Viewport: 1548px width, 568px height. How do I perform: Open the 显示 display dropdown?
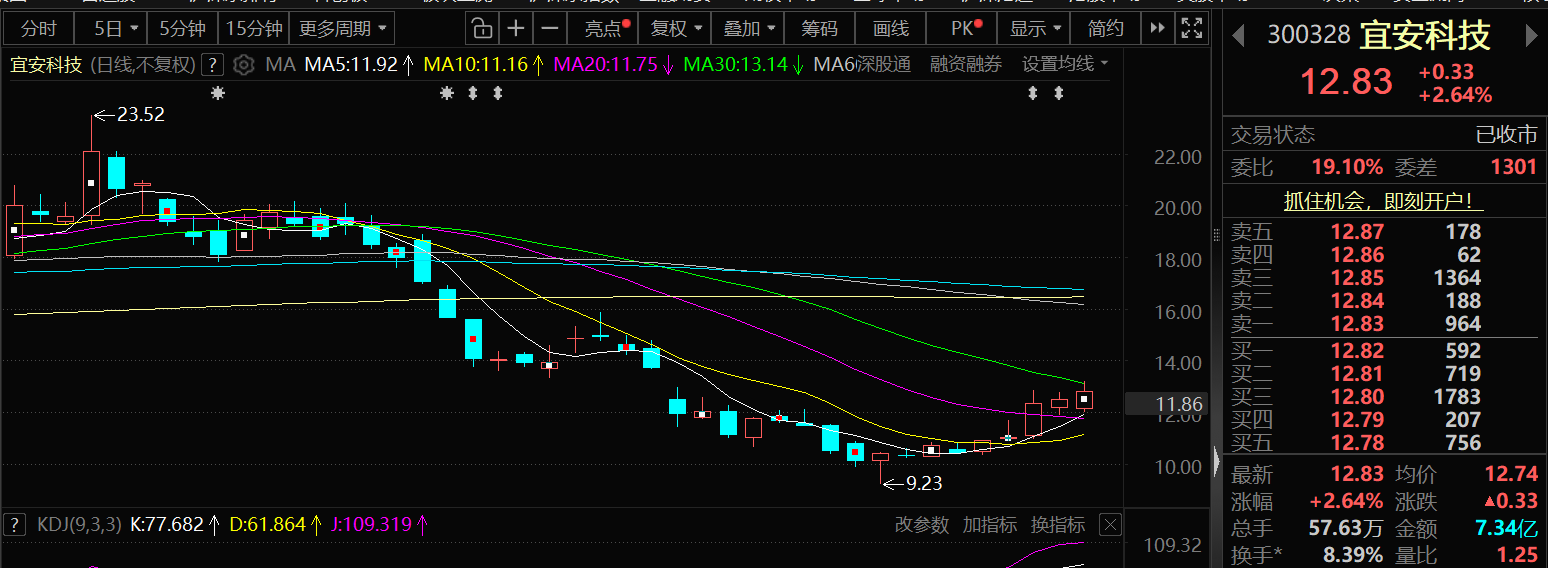click(x=1035, y=28)
